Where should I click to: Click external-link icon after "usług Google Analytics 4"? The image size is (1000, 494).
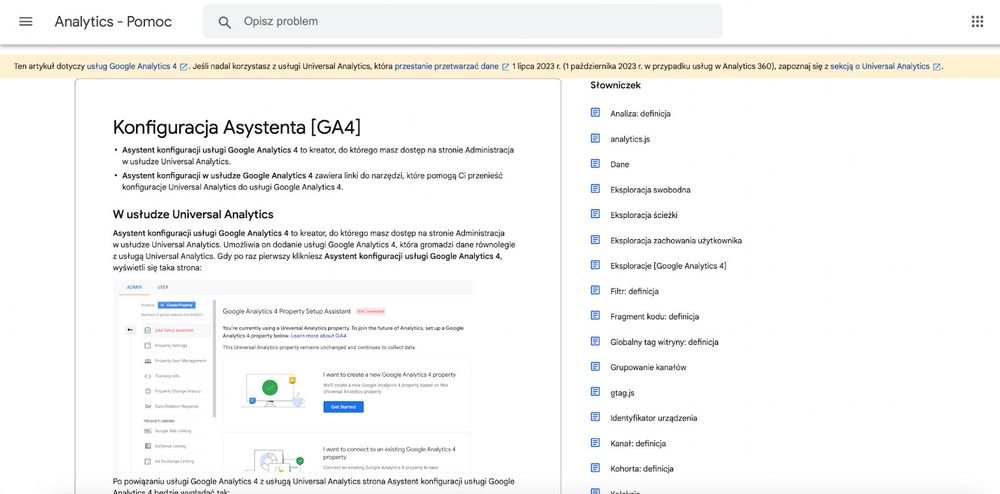coord(184,67)
